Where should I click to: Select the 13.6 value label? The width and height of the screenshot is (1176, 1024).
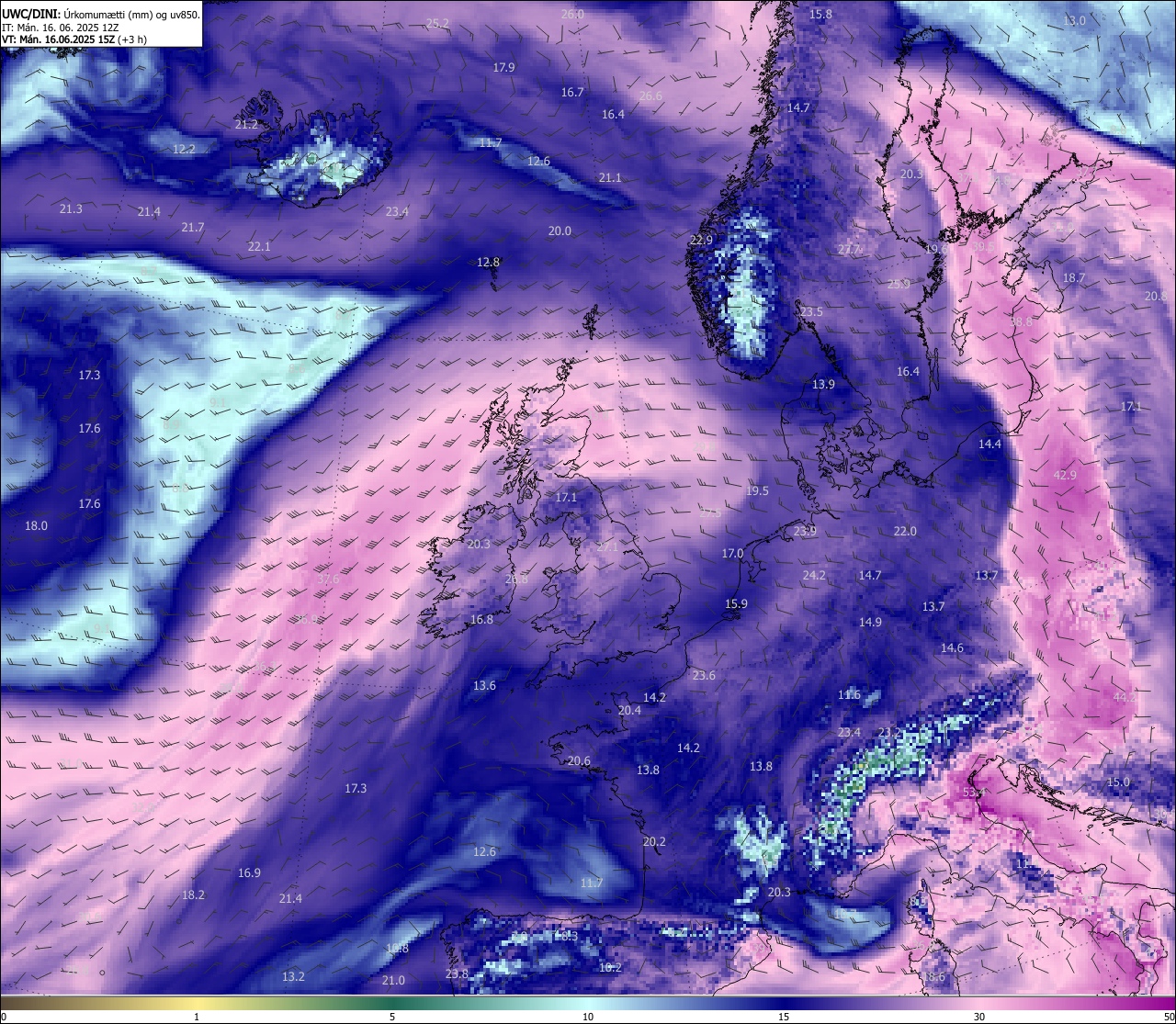tap(484, 685)
